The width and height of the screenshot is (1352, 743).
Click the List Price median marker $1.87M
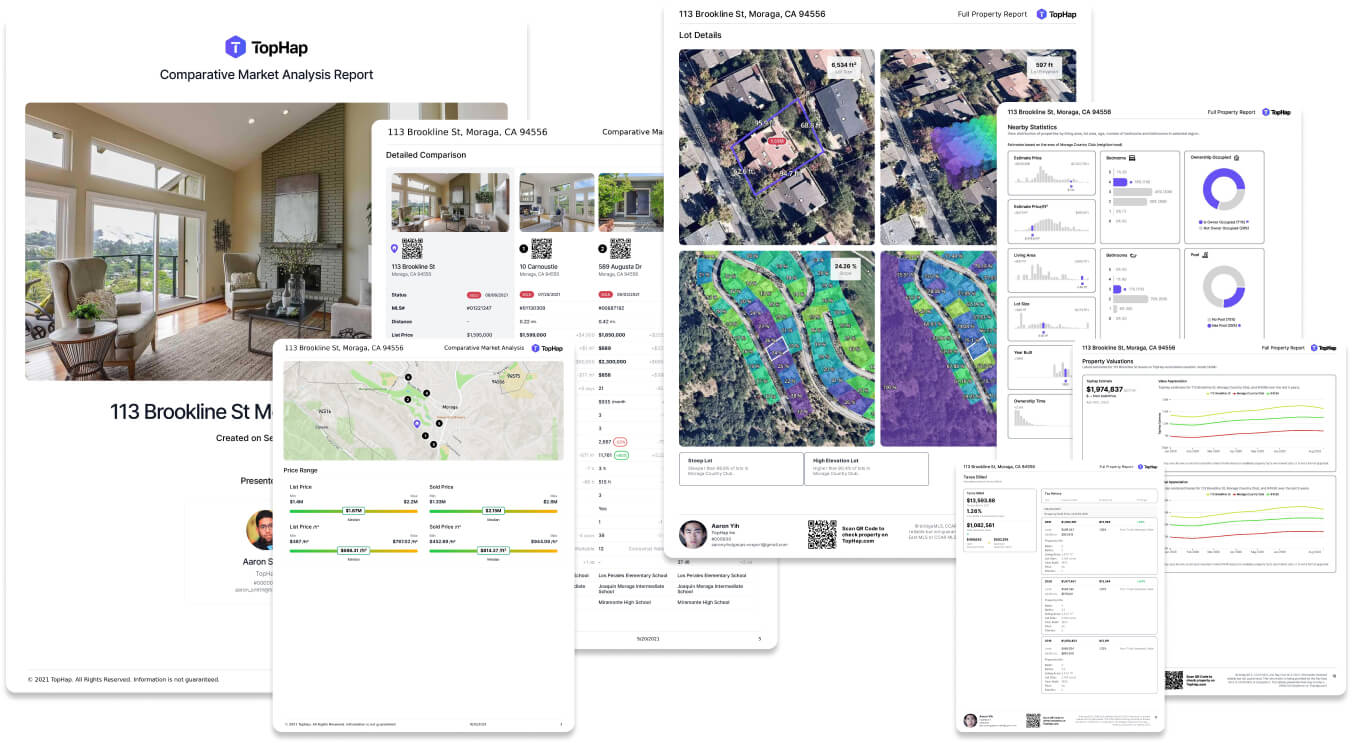tap(354, 511)
